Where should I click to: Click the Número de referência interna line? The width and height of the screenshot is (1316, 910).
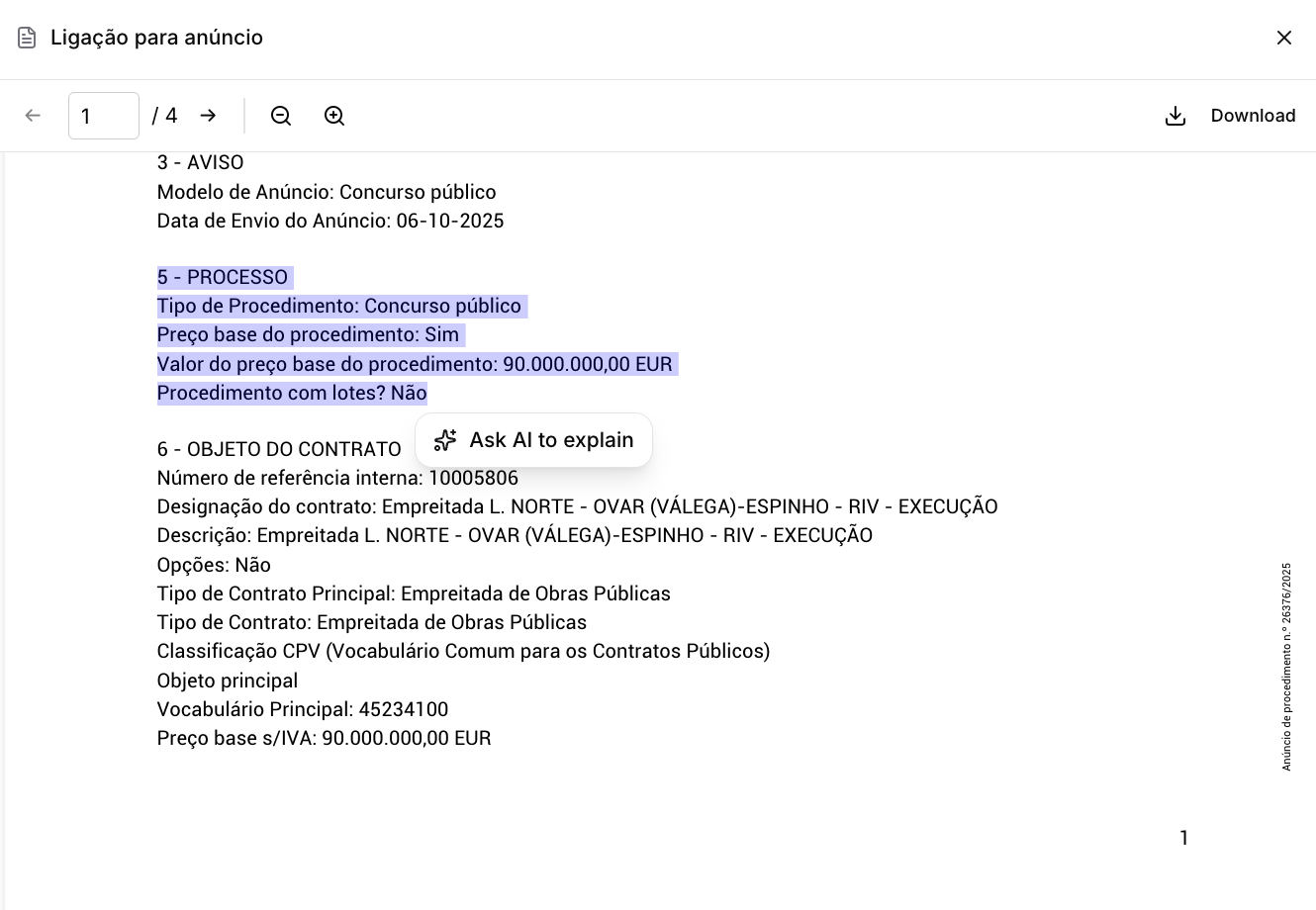(x=336, y=478)
